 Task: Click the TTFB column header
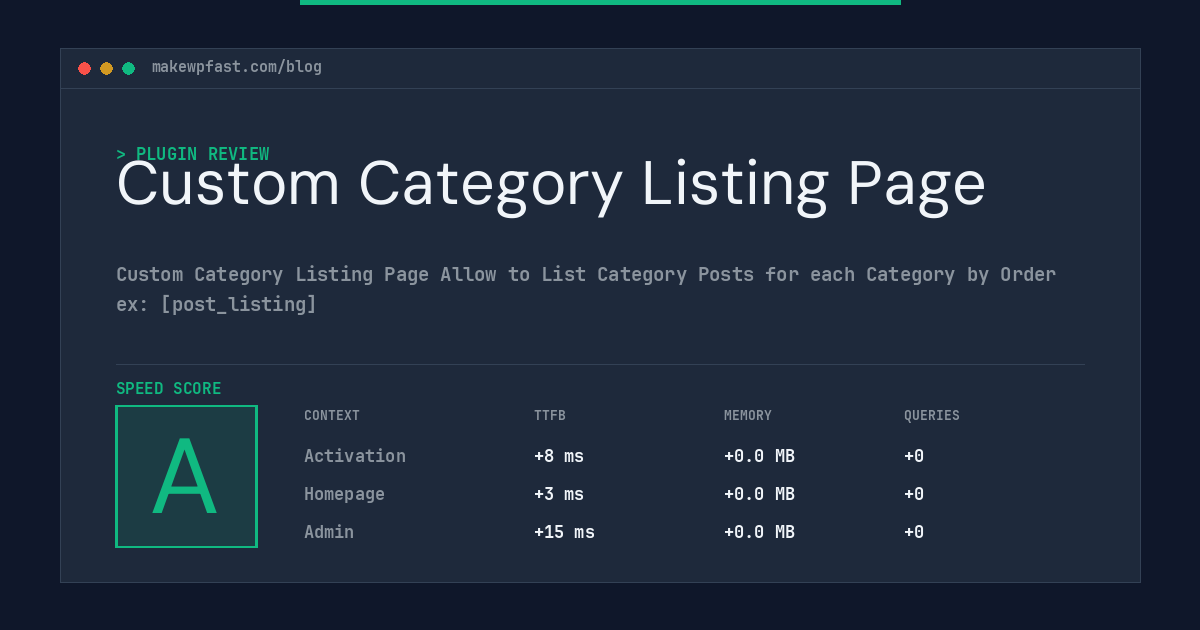550,416
